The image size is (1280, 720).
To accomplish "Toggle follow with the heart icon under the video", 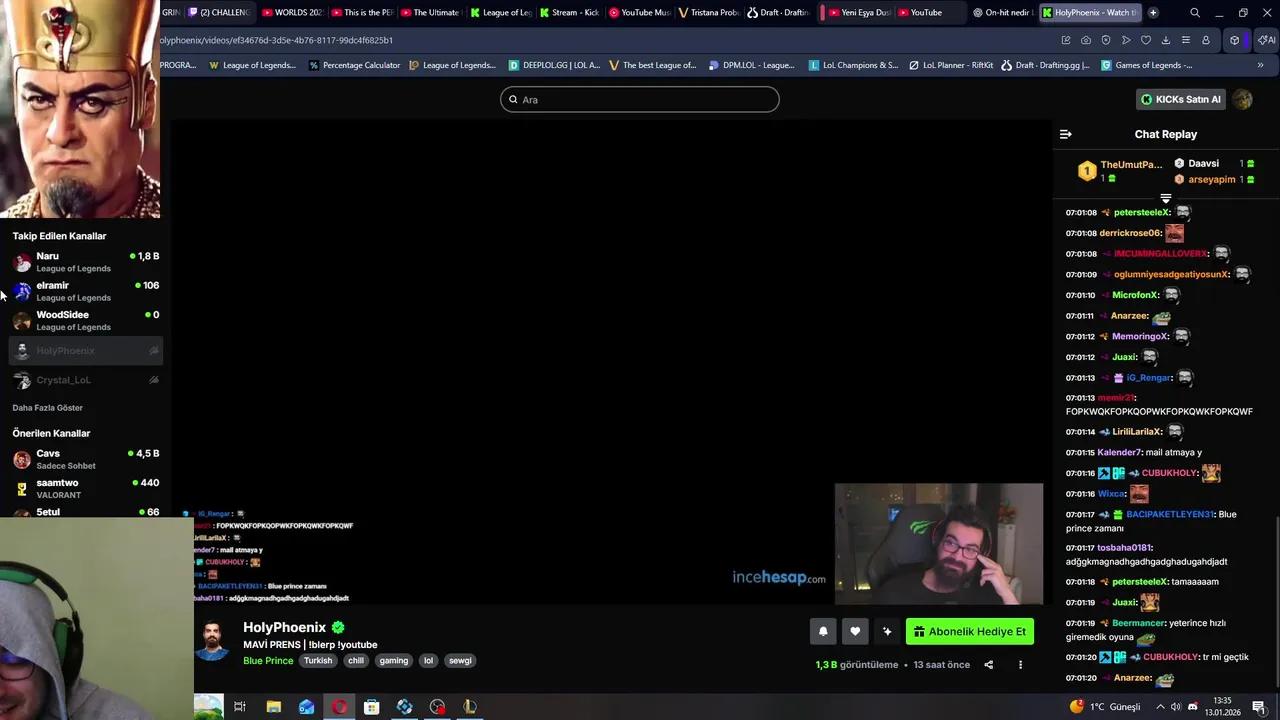I will coord(855,631).
